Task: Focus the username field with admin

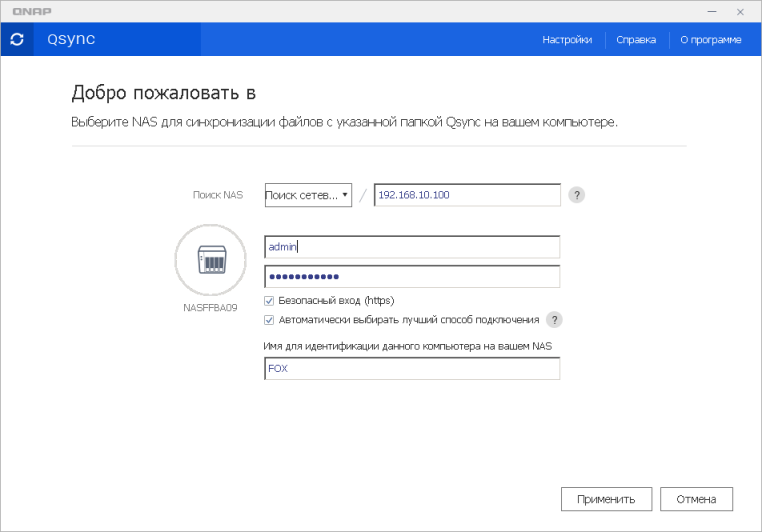Action: tap(412, 247)
